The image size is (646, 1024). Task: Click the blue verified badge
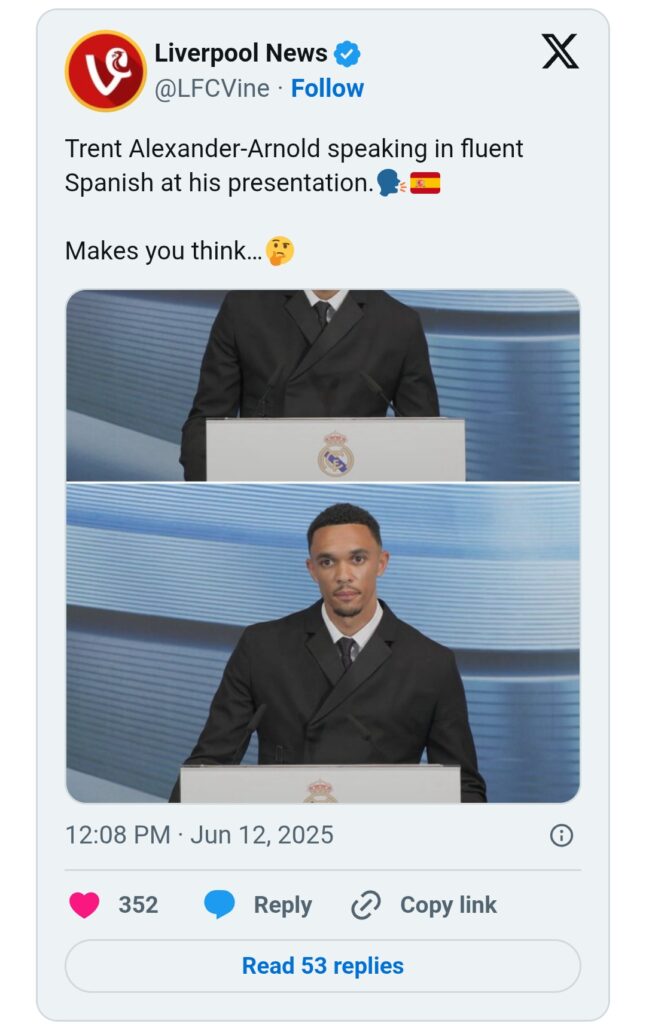coord(347,54)
